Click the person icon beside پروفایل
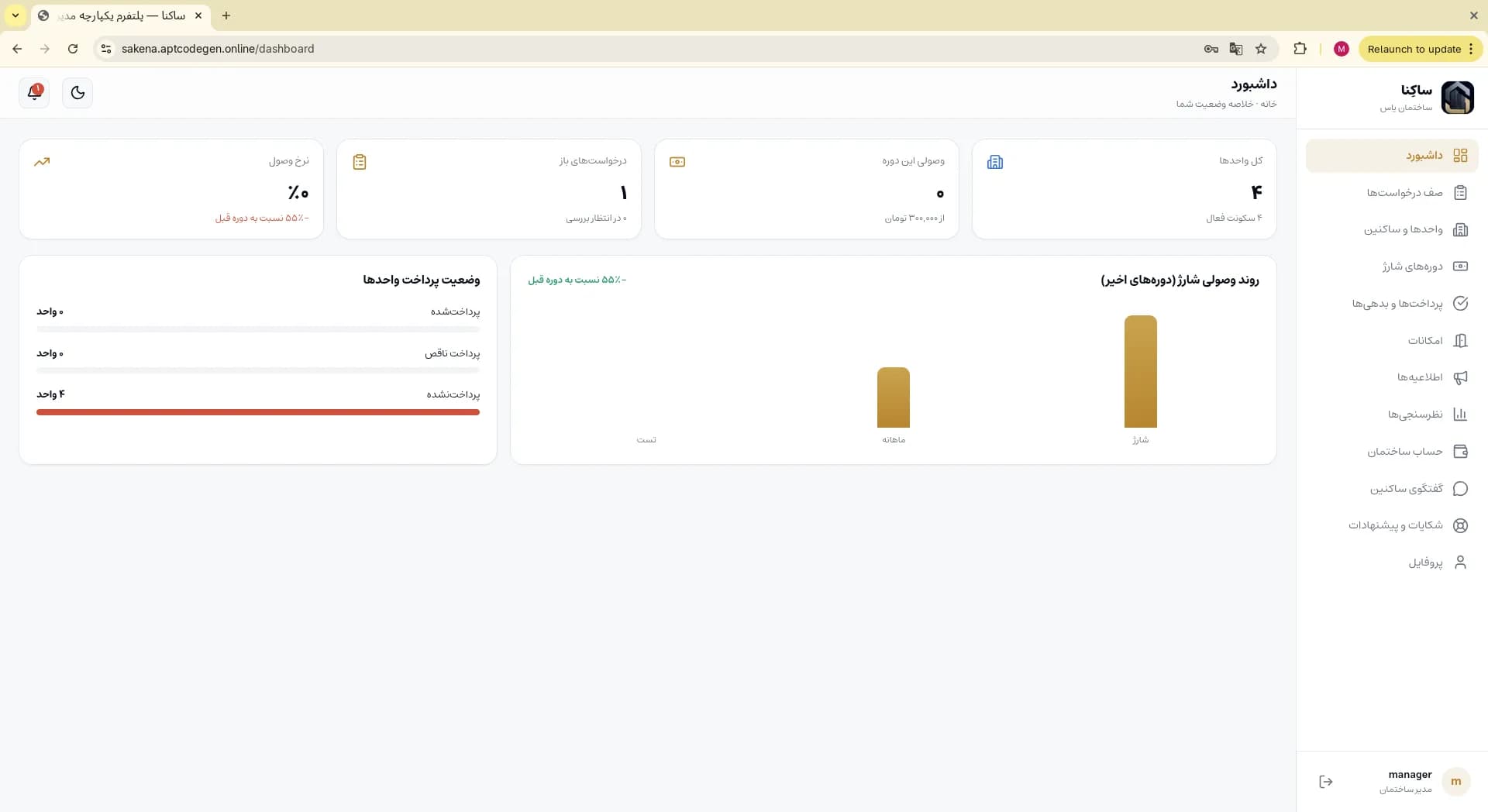The image size is (1488, 812). coord(1460,563)
